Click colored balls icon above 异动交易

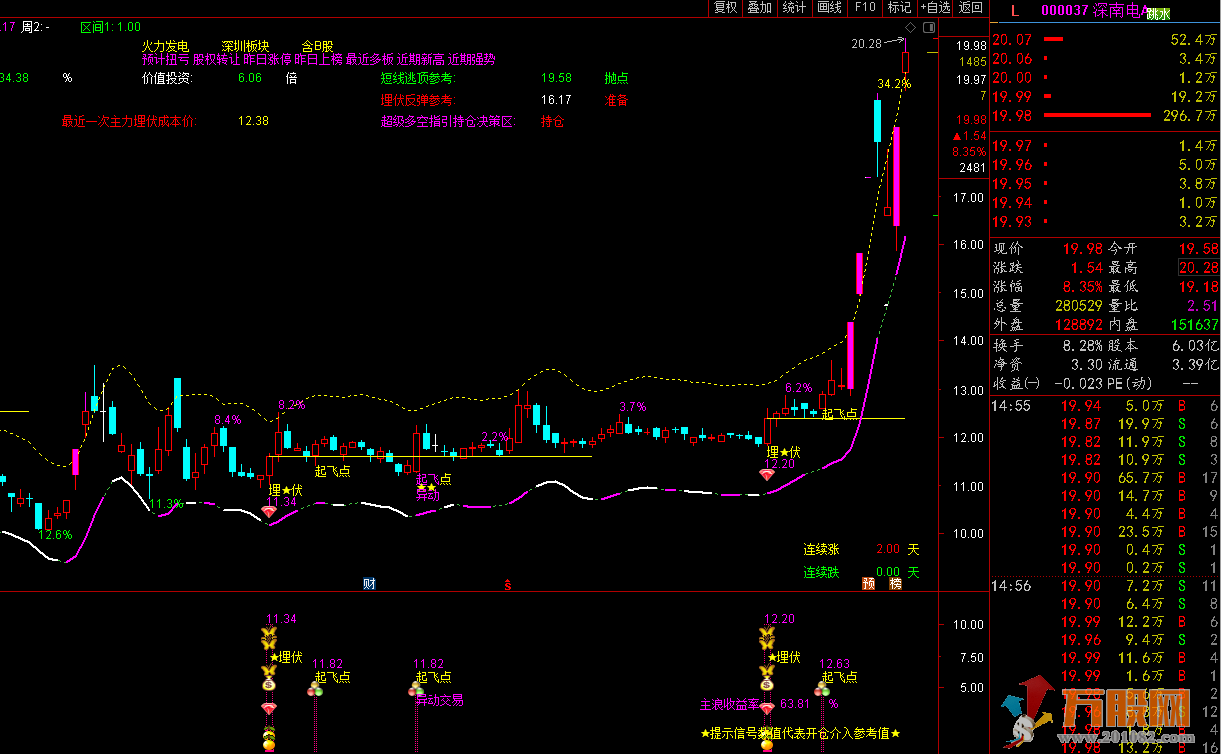click(x=416, y=690)
